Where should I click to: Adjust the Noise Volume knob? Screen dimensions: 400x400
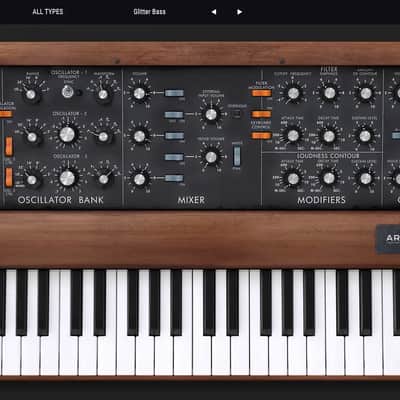(211, 157)
